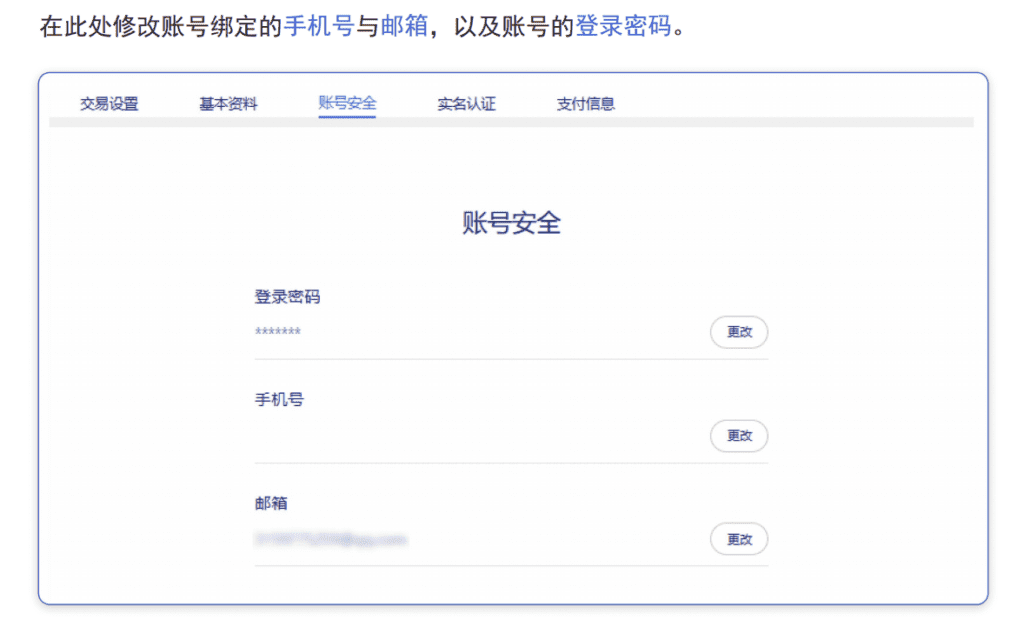Click the 账号安全 page heading

(511, 223)
